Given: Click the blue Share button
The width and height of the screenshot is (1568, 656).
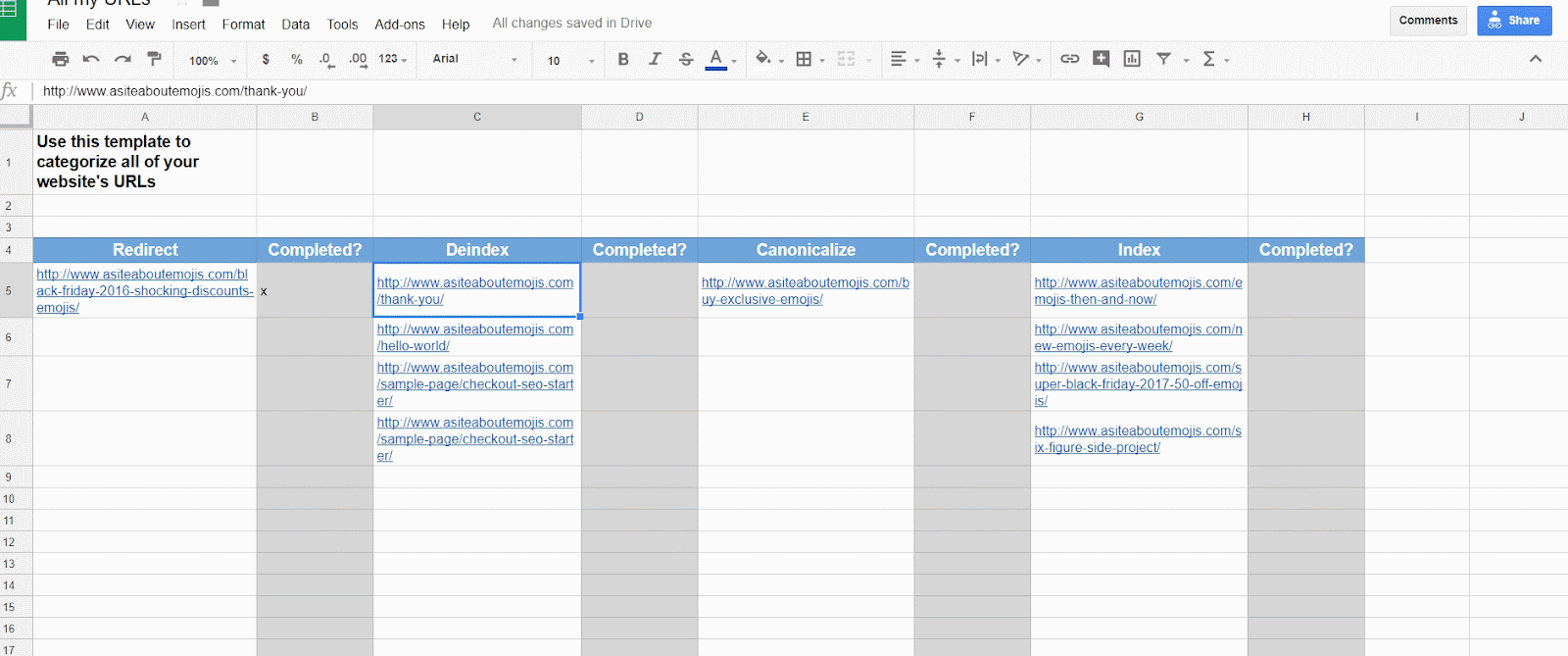Looking at the screenshot, I should [x=1514, y=21].
